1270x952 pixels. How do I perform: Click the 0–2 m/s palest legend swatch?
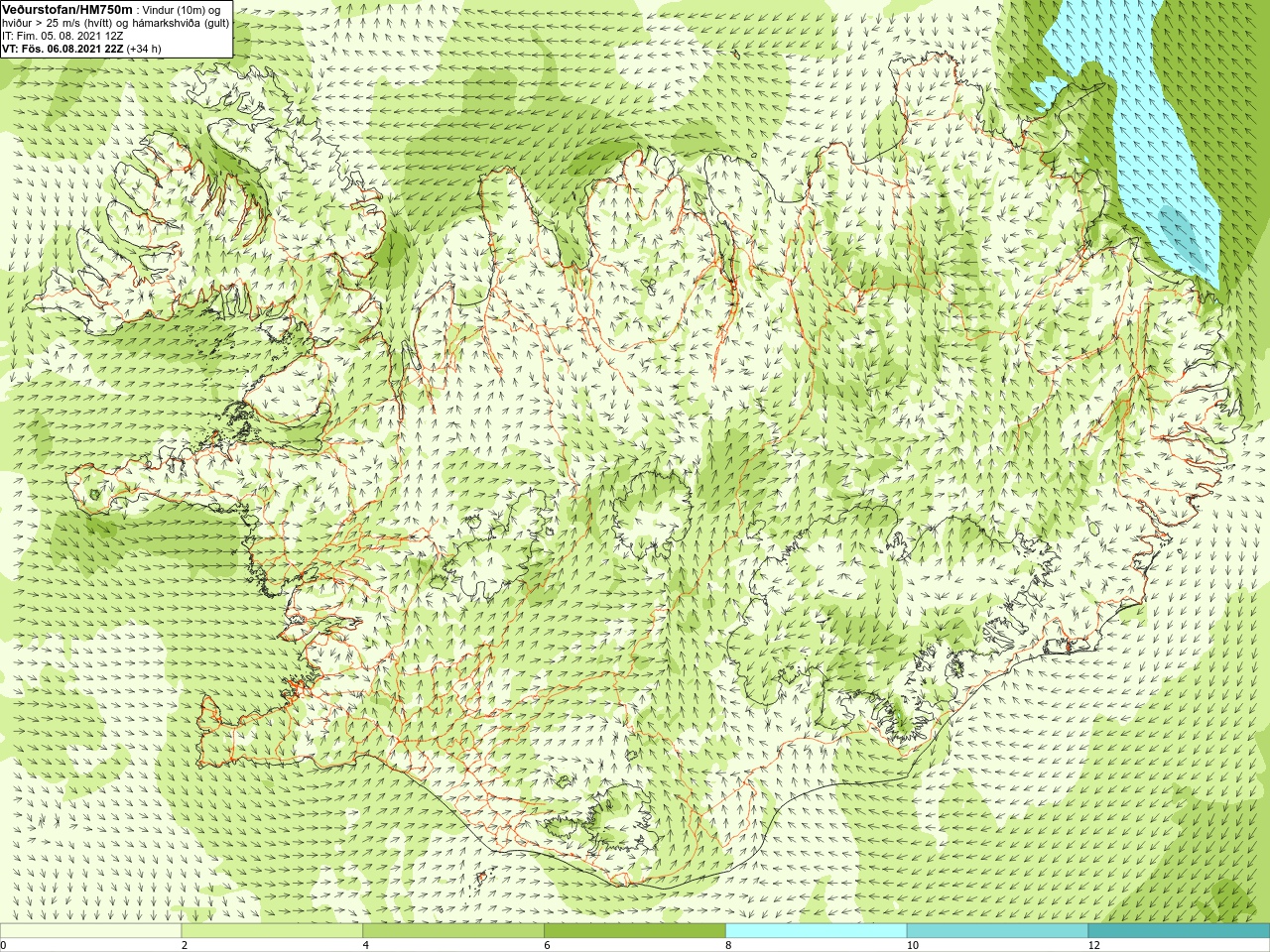point(90,931)
